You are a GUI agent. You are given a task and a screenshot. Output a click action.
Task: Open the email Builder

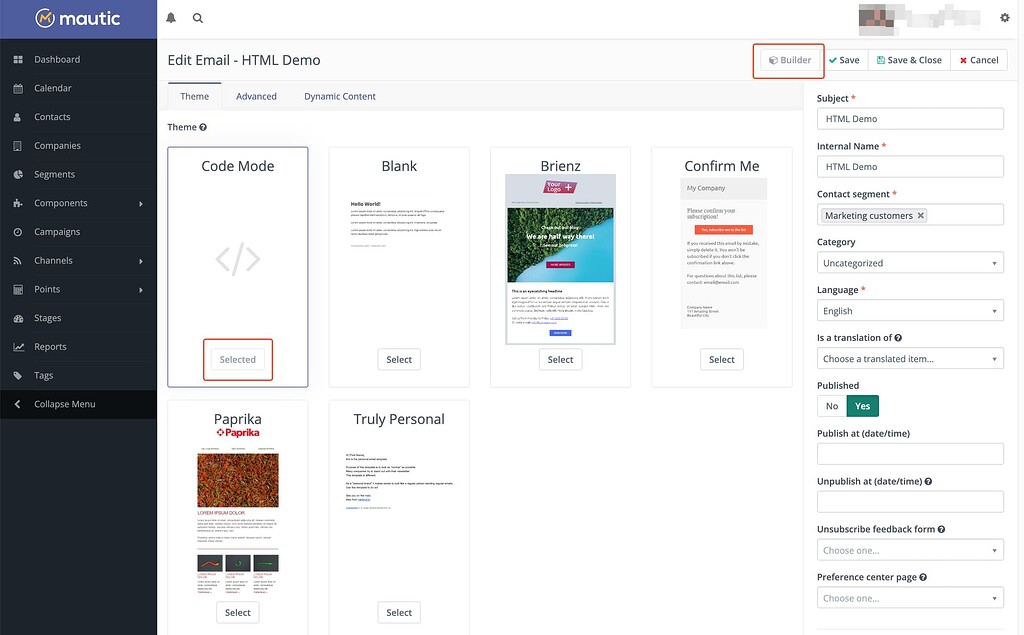pyautogui.click(x=788, y=59)
